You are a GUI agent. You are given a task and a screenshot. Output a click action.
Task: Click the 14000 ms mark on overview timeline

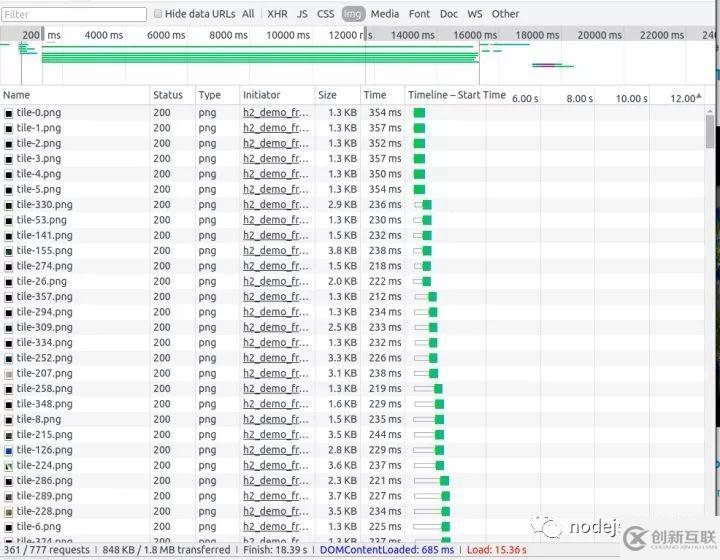[412, 35]
